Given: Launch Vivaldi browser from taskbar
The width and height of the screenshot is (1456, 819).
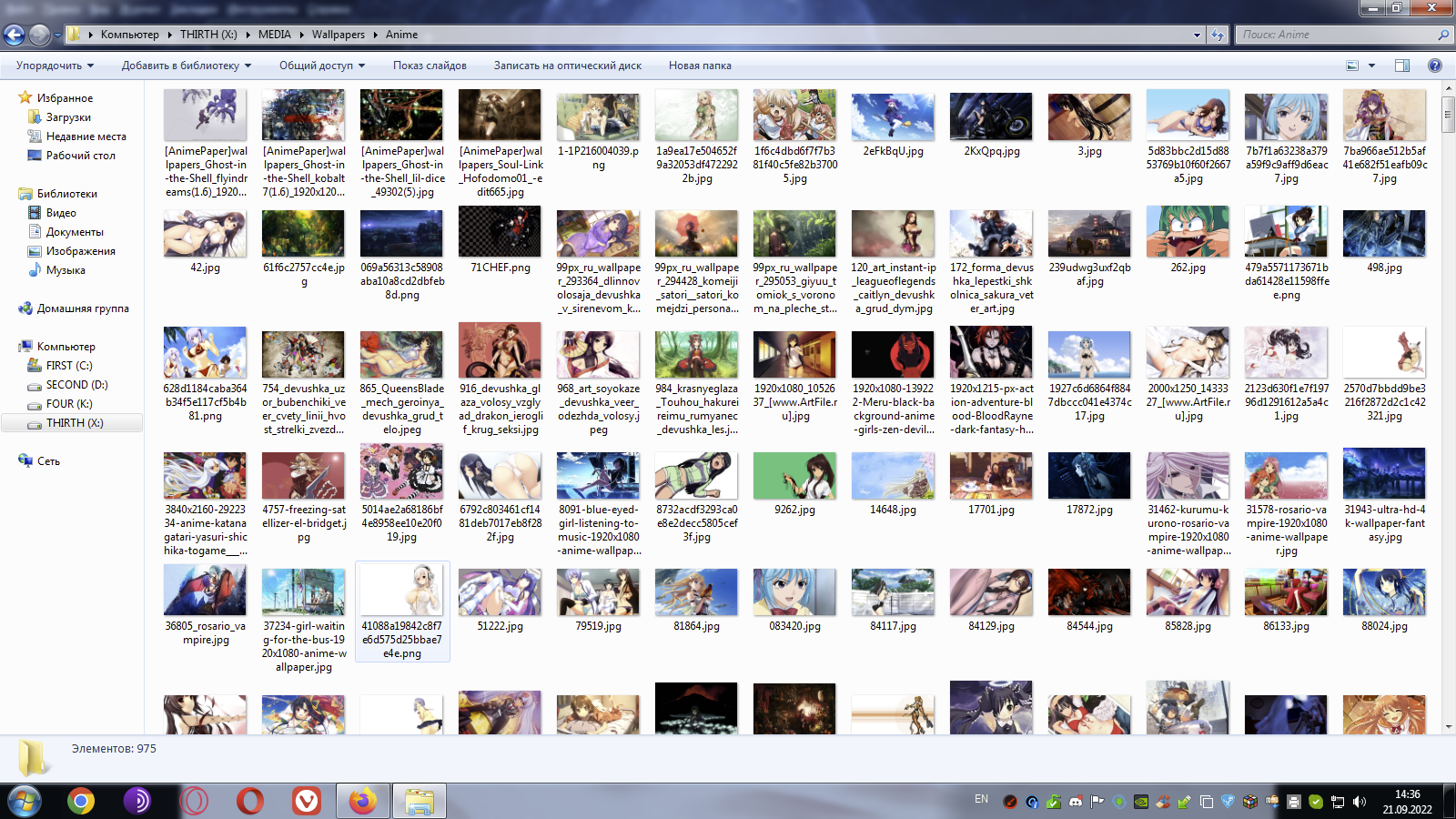Looking at the screenshot, I should tap(307, 801).
